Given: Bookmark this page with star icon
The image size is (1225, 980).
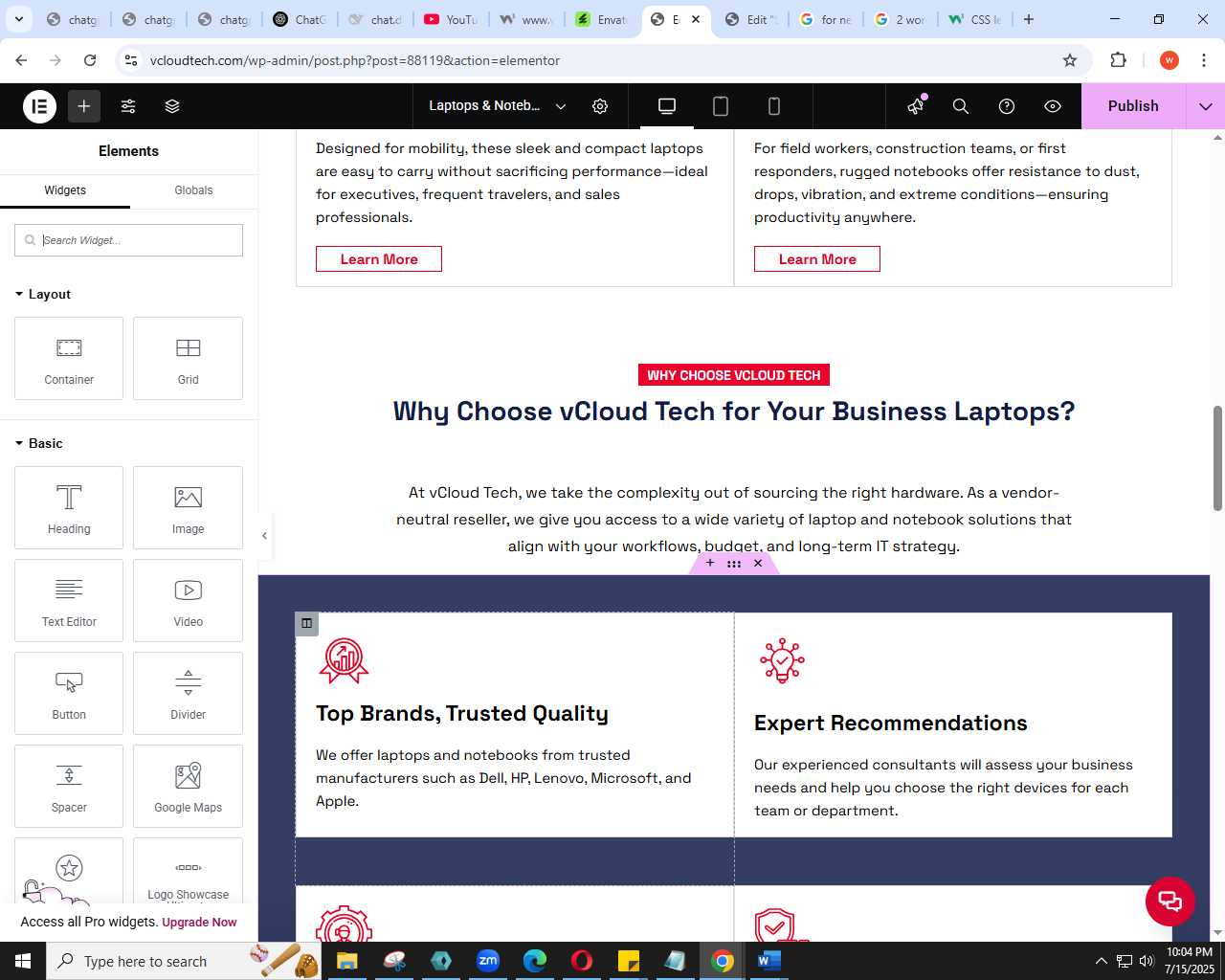Looking at the screenshot, I should tap(1070, 60).
